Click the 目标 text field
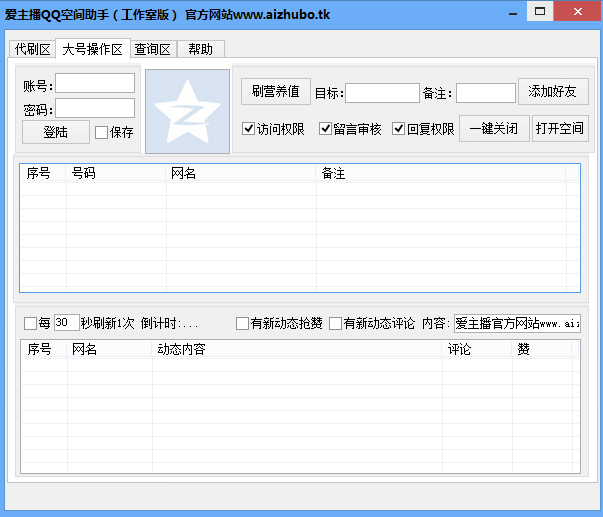The height and width of the screenshot is (517, 603). [382, 93]
